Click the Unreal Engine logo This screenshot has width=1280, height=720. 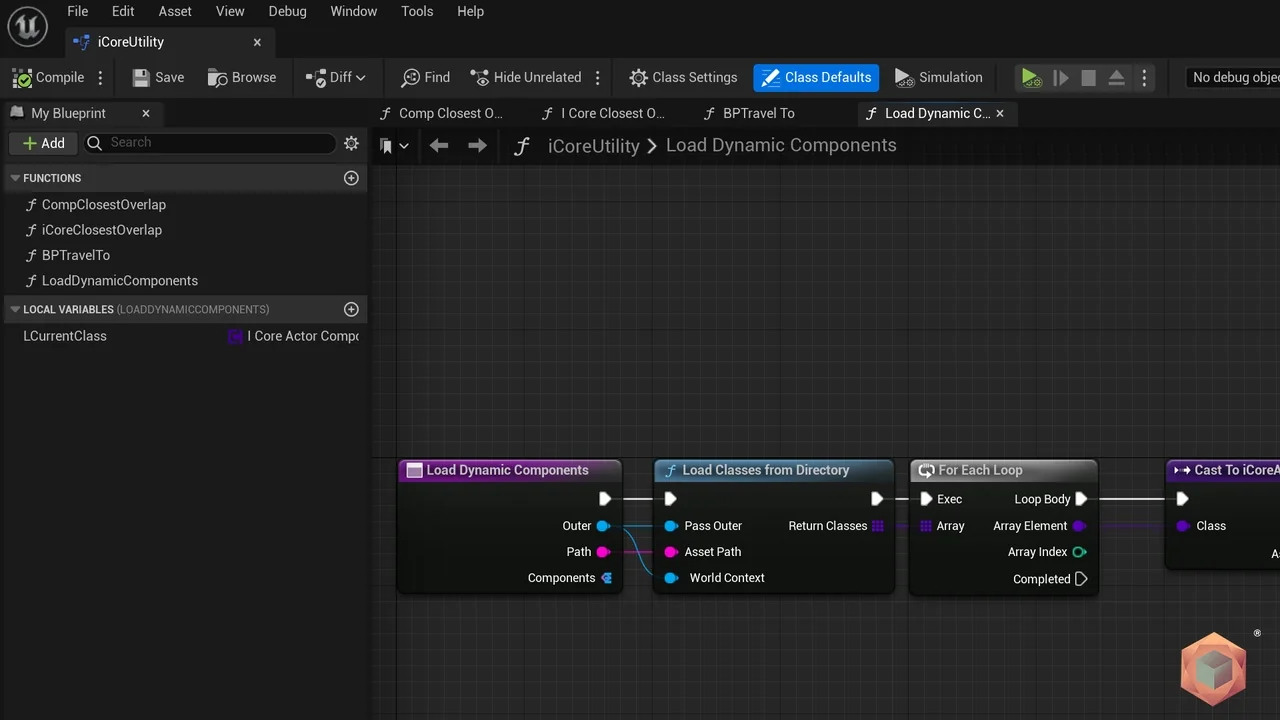click(27, 26)
